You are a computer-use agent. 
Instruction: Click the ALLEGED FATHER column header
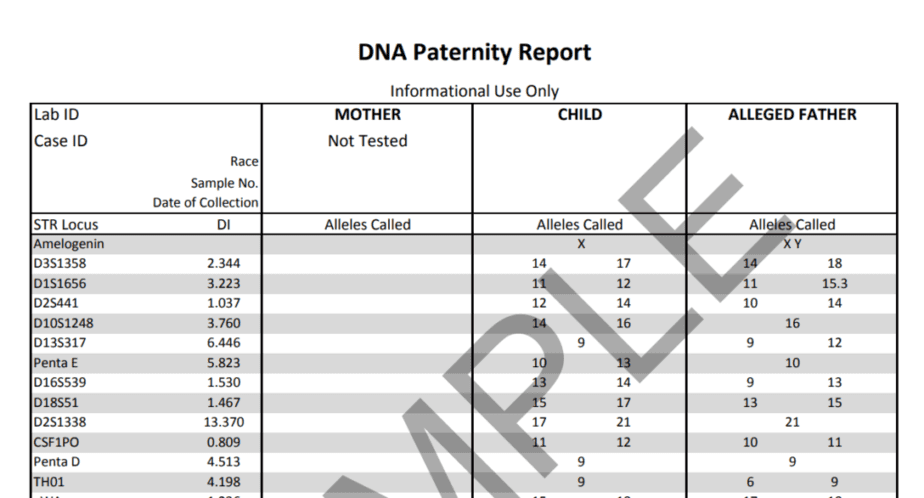coord(792,114)
